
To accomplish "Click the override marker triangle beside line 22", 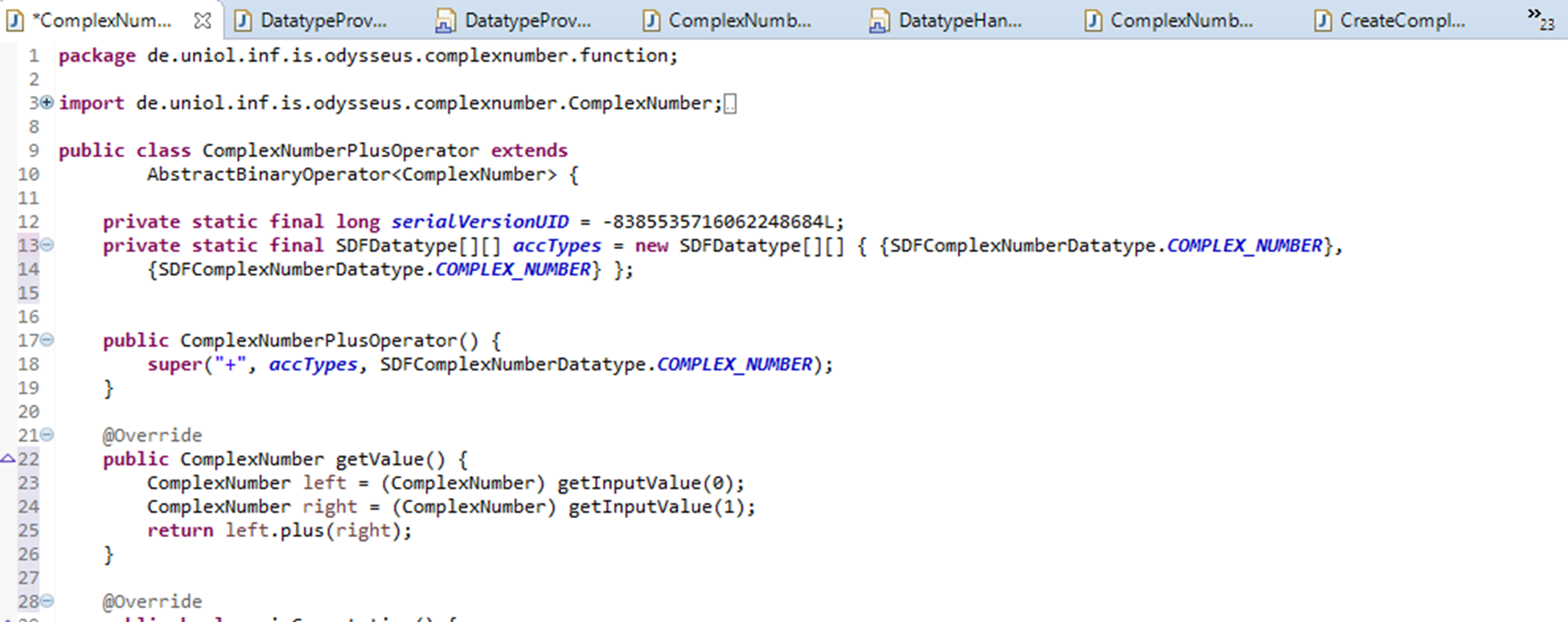I will click(x=8, y=459).
